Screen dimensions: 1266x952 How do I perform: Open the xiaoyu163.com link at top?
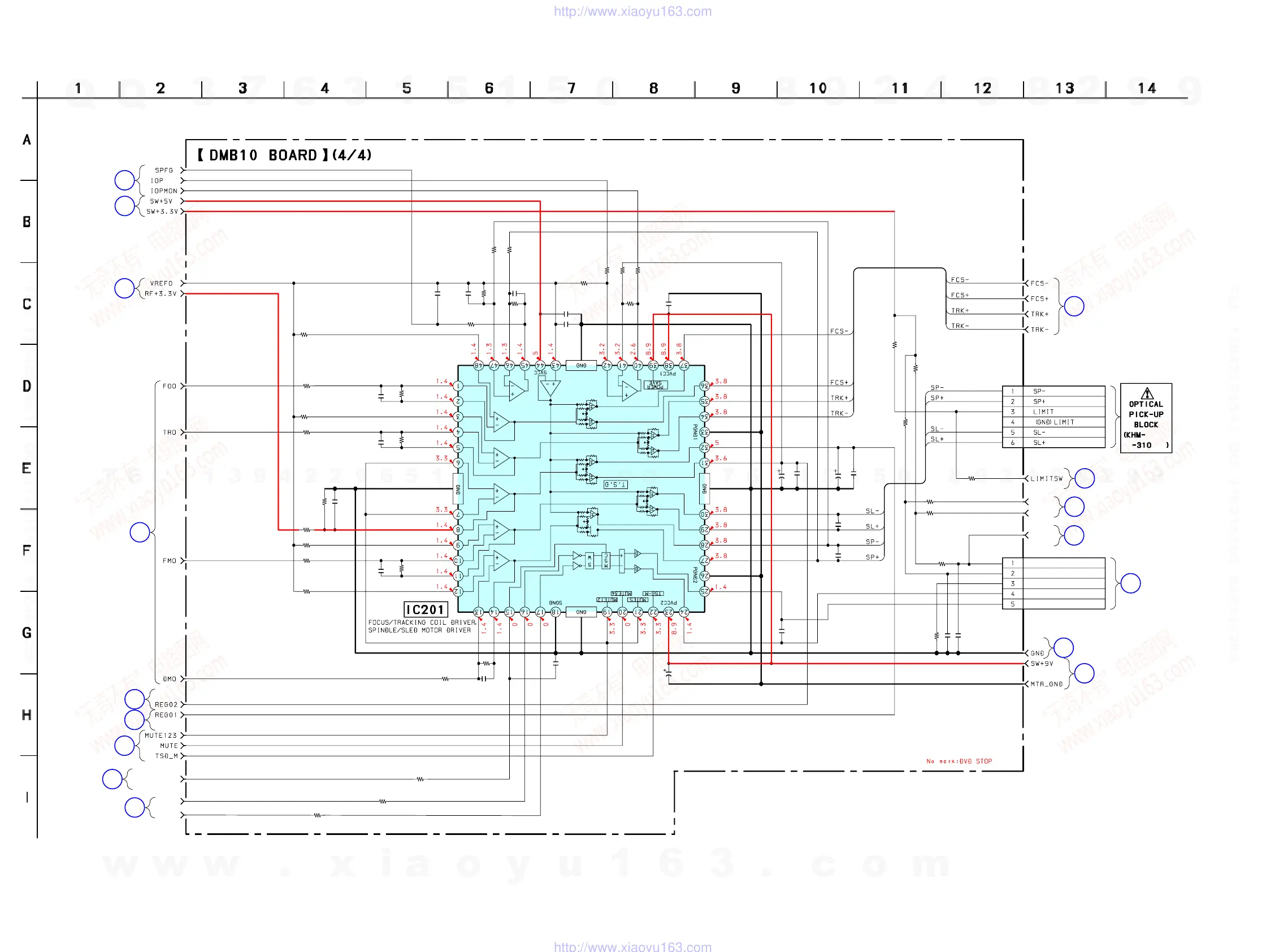(632, 11)
